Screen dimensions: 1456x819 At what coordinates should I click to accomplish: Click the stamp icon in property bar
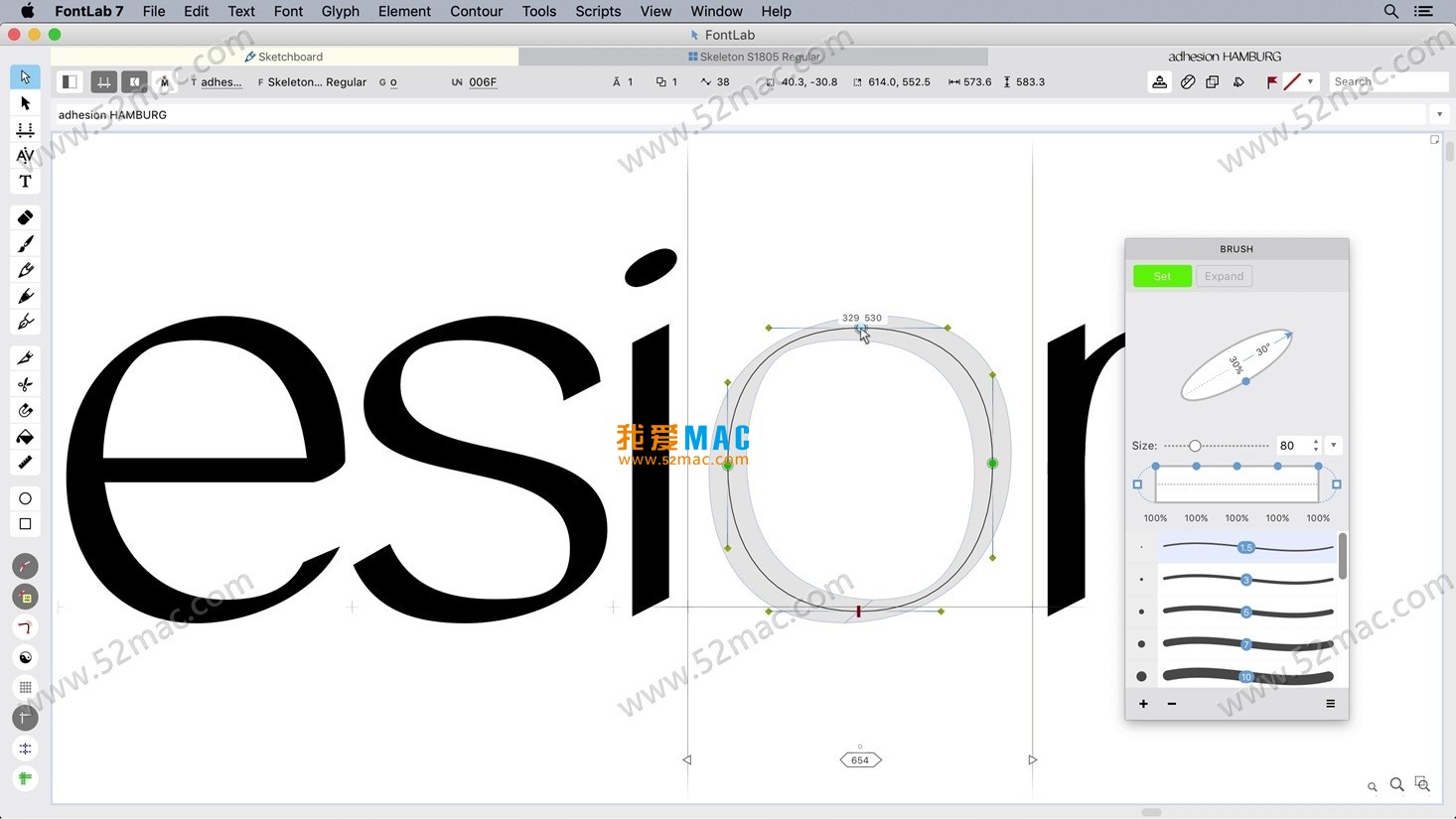1159,82
